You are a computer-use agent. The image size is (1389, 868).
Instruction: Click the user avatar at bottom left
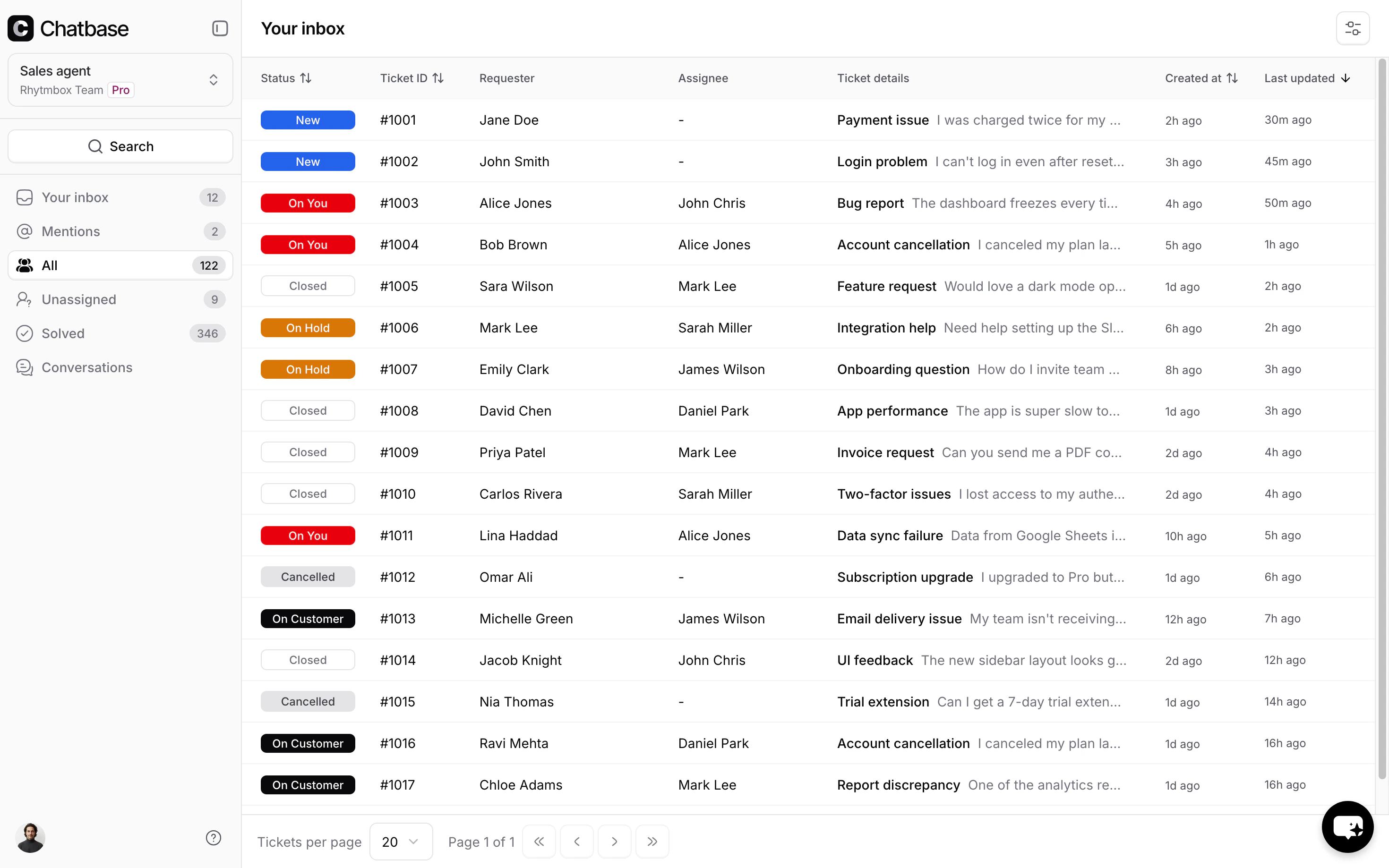[30, 838]
